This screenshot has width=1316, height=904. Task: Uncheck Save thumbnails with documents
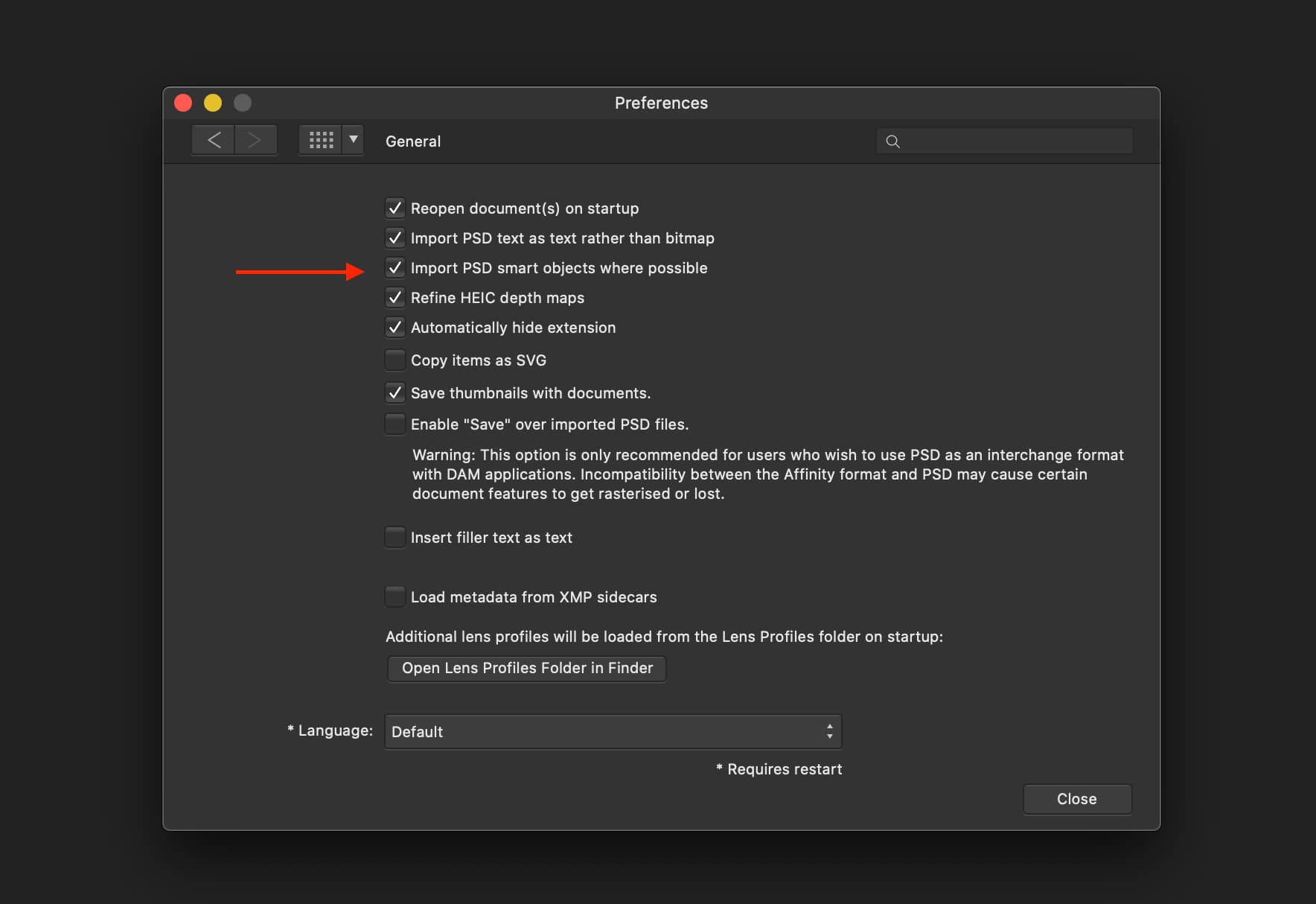395,392
